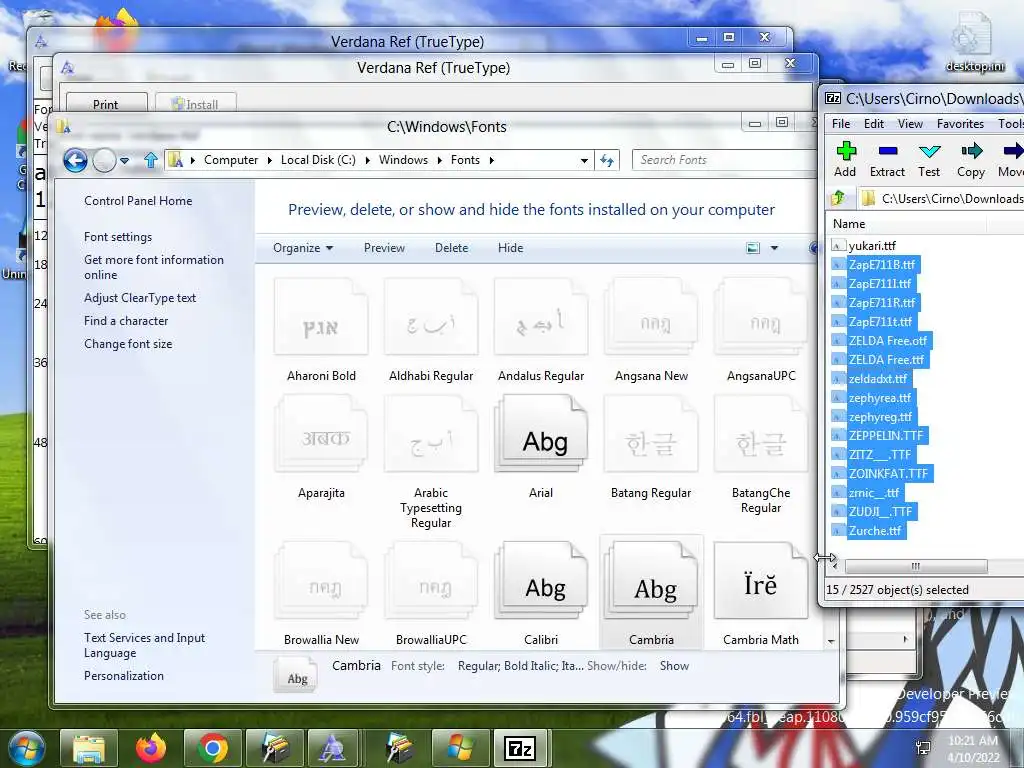Open Text Services and Input Language link
The height and width of the screenshot is (768, 1024).
[144, 645]
